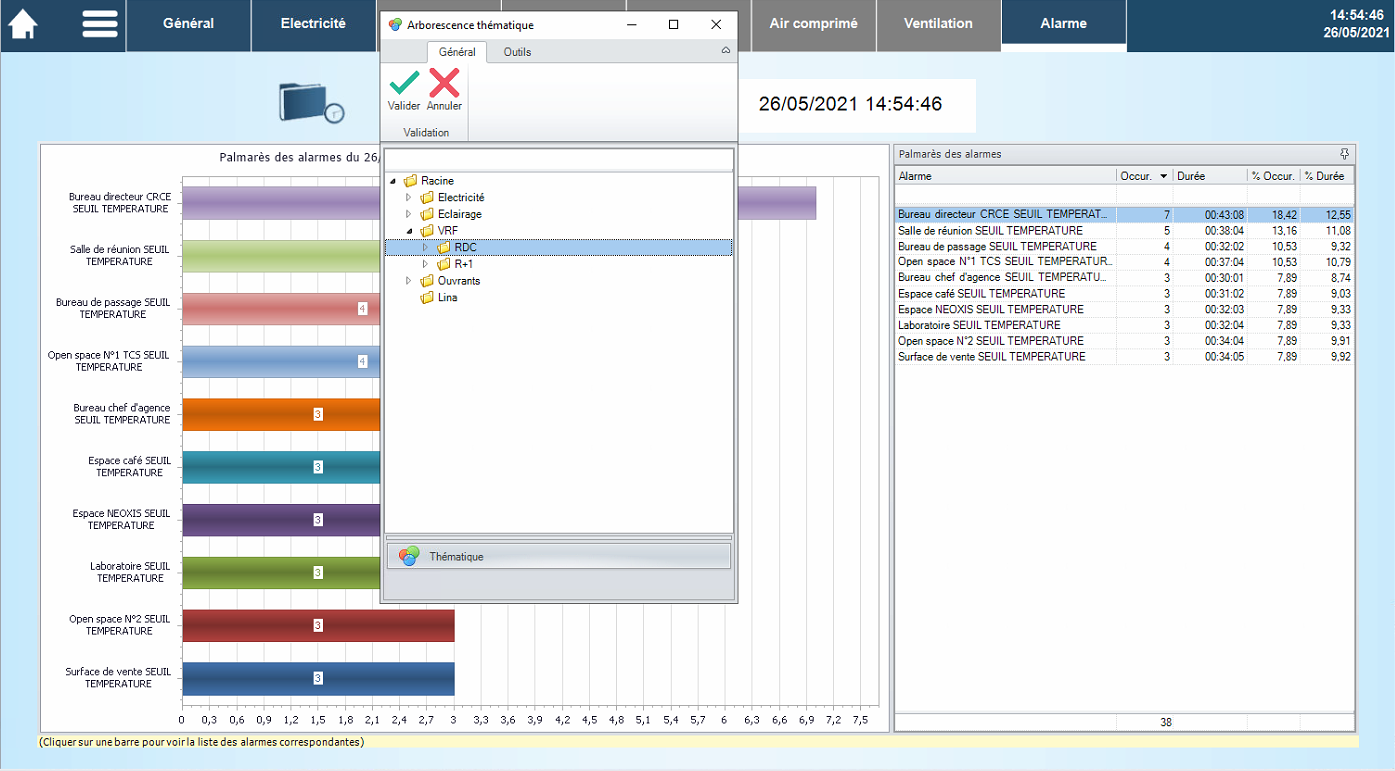This screenshot has width=1395, height=771.
Task: Select the Espace NEOXIS SEUIL TEMPERATURE row
Action: coord(1124,309)
